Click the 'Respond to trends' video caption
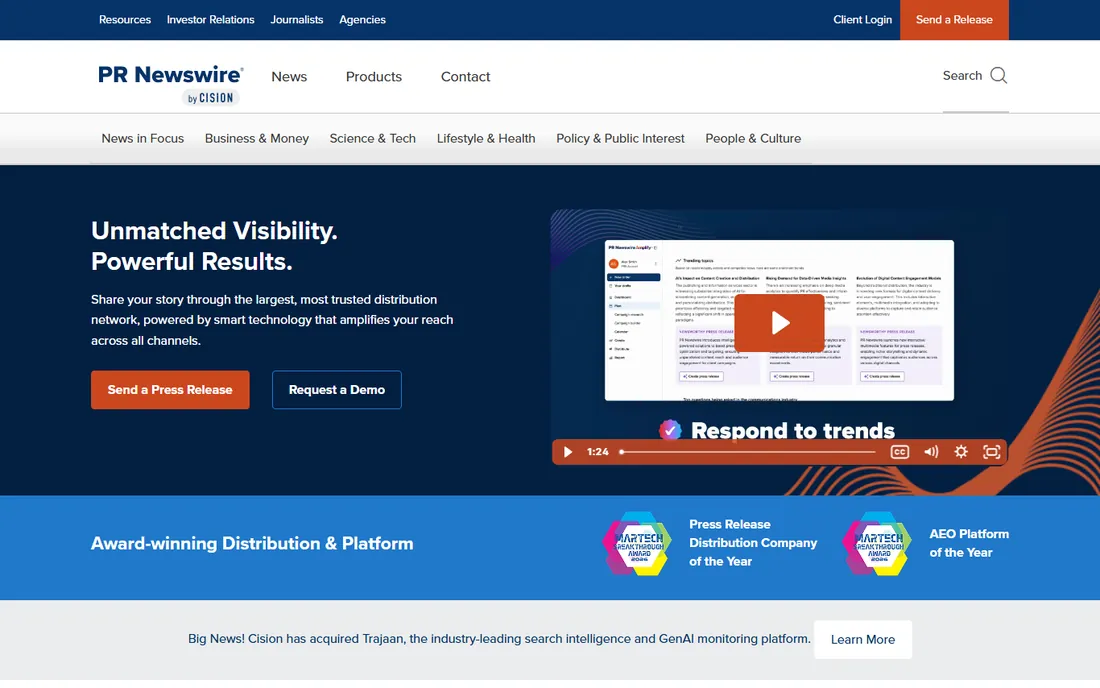Viewport: 1100px width, 688px height. [x=793, y=430]
